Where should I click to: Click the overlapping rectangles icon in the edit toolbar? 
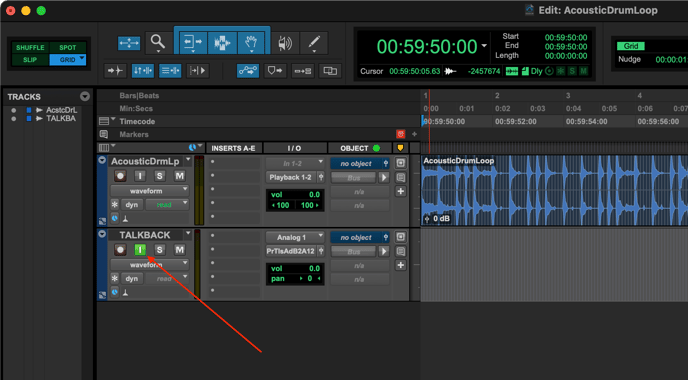coord(330,71)
